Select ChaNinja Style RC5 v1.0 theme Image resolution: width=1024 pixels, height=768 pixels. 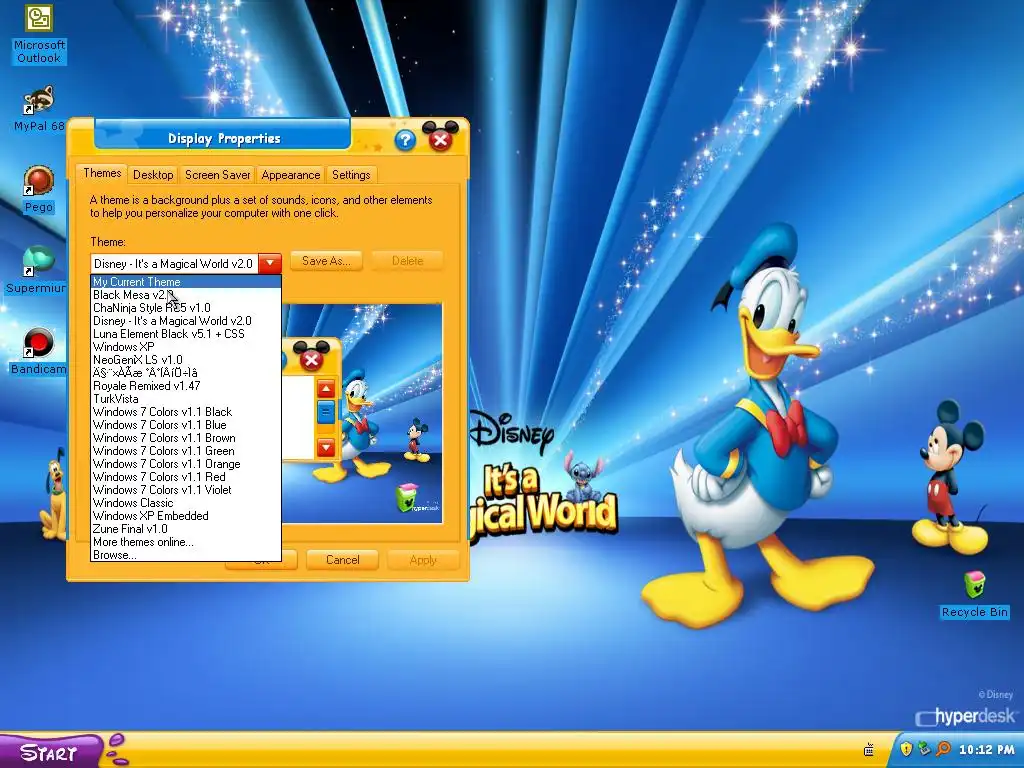point(185,308)
